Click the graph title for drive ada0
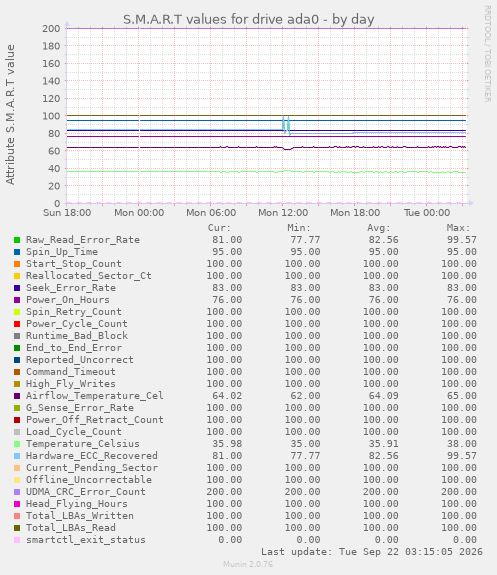 pos(248,19)
